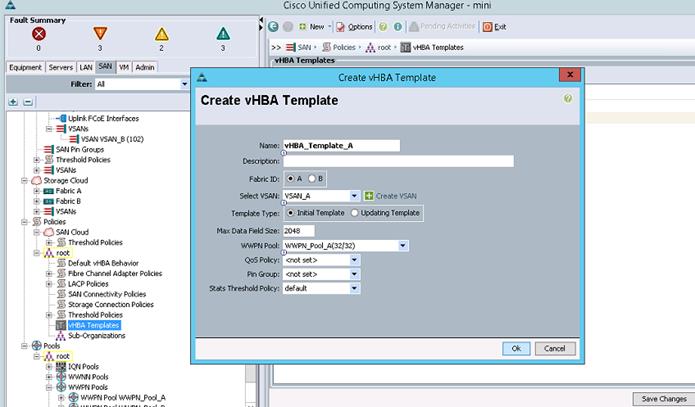Click the green help question icon in toolbar
Screen dimensions: 695x407
[x=383, y=27]
